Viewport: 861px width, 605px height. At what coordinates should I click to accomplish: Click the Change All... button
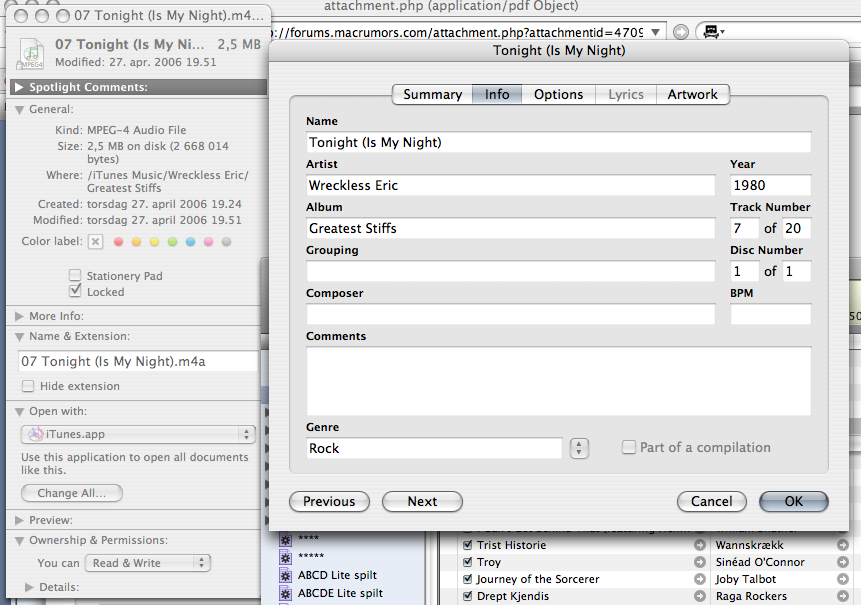point(72,493)
